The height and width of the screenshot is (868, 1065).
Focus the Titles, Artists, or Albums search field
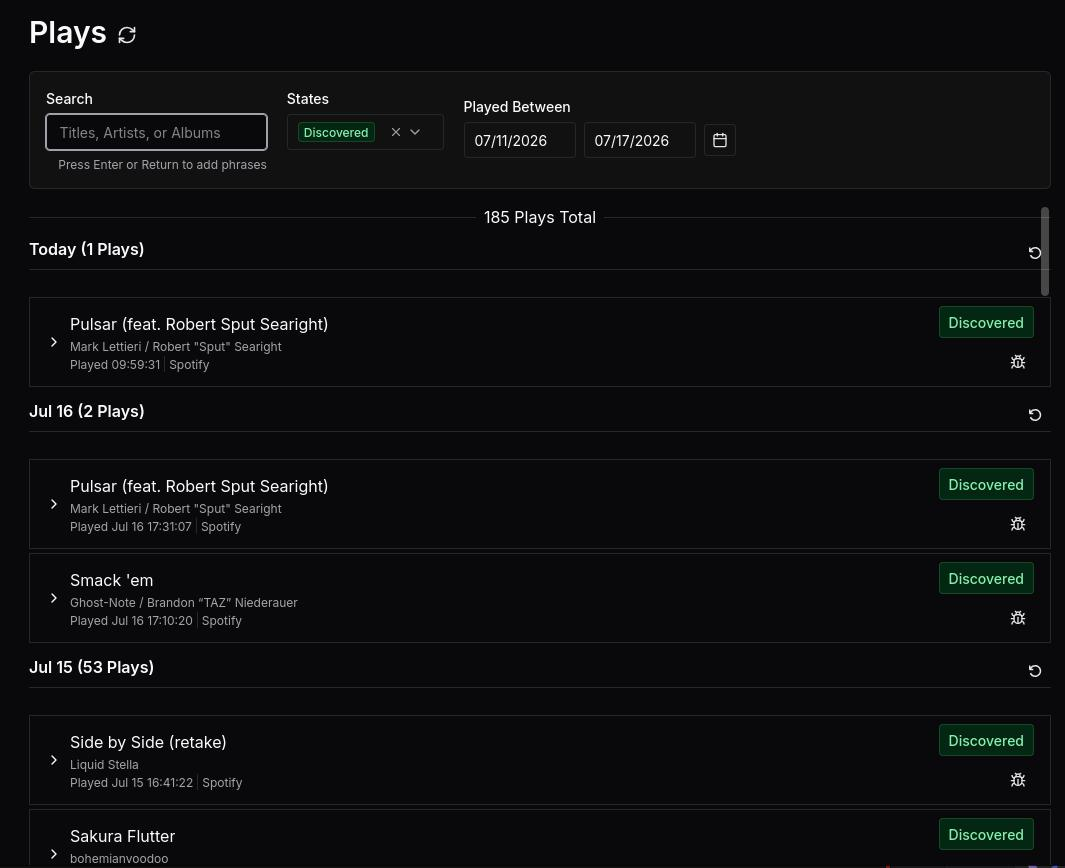click(x=156, y=132)
